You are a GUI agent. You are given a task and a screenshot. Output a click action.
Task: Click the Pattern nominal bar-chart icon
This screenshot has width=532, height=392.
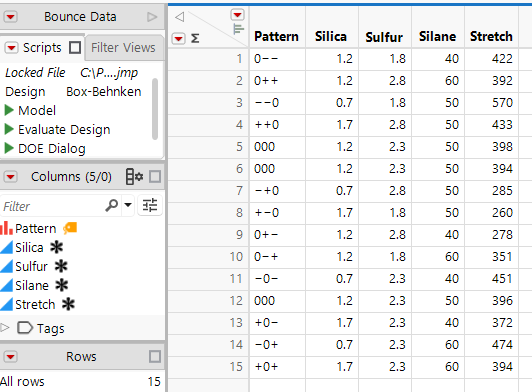[6, 228]
